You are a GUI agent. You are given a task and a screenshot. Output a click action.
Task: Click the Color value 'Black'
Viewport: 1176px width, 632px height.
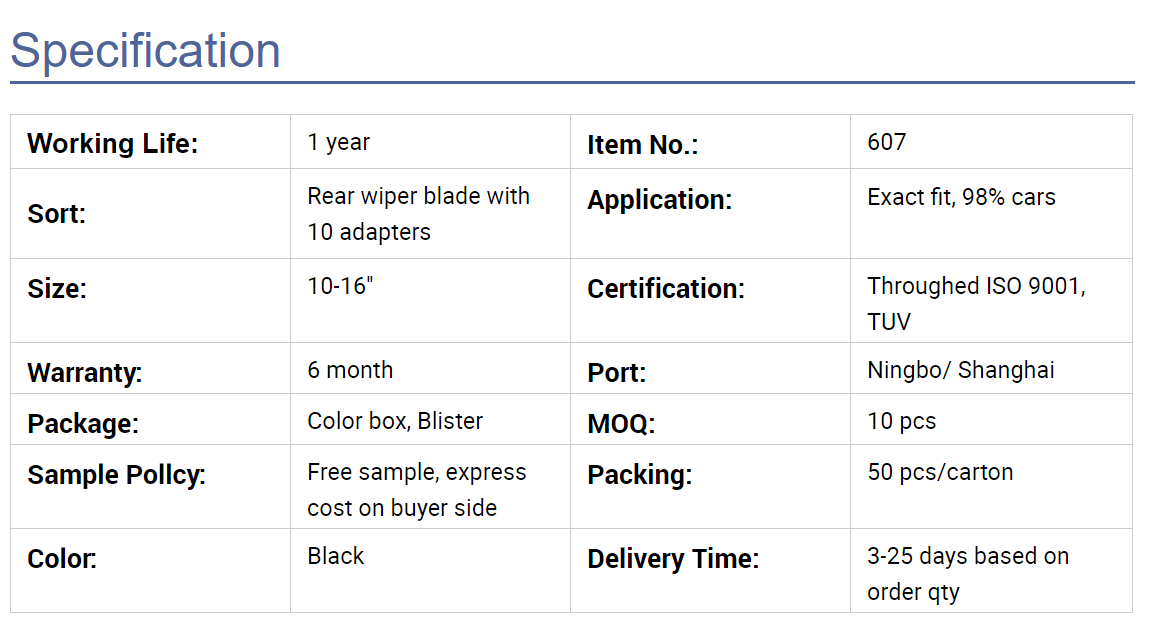(x=336, y=556)
